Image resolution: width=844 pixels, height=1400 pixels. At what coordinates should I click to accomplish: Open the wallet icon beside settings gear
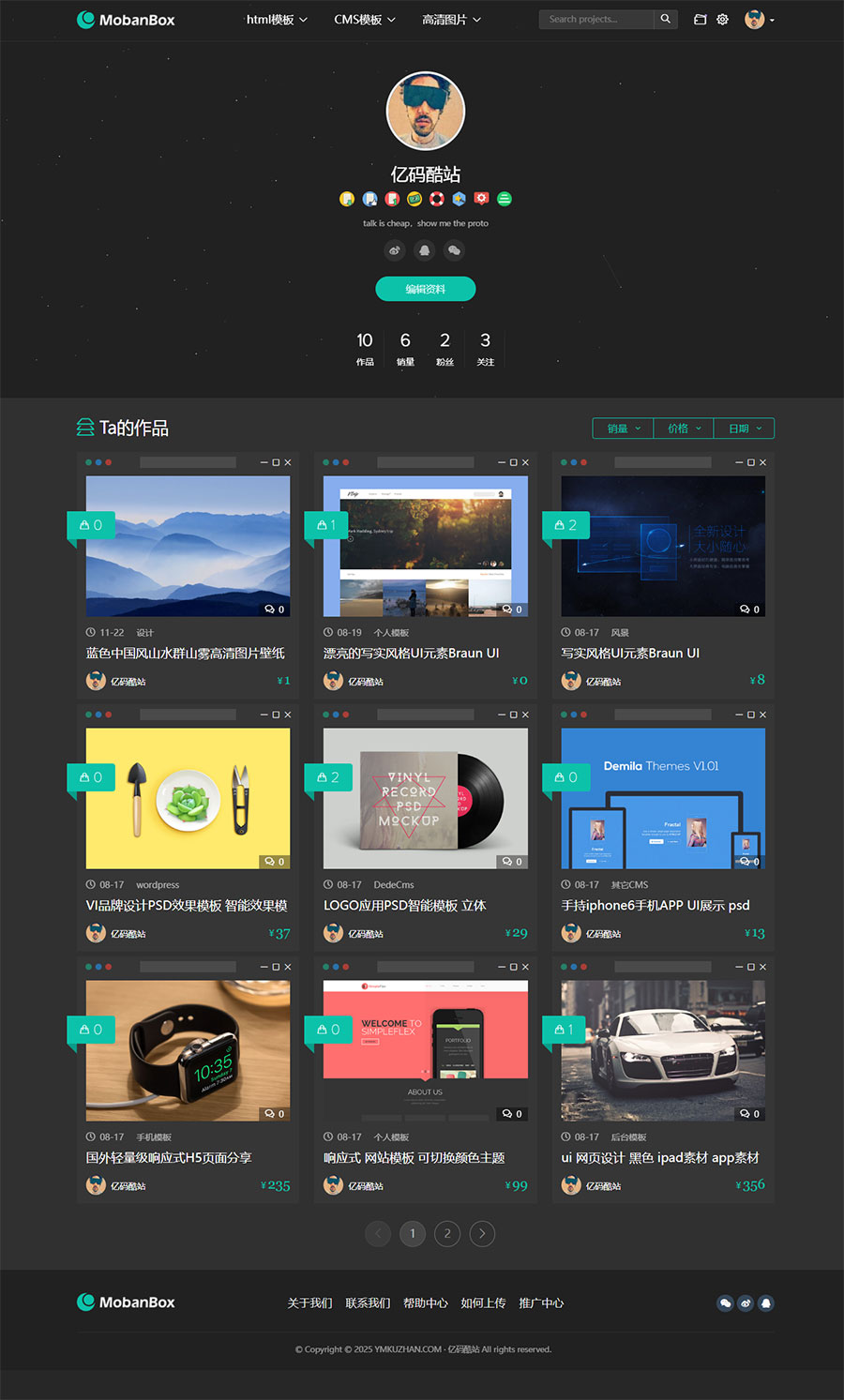[700, 19]
